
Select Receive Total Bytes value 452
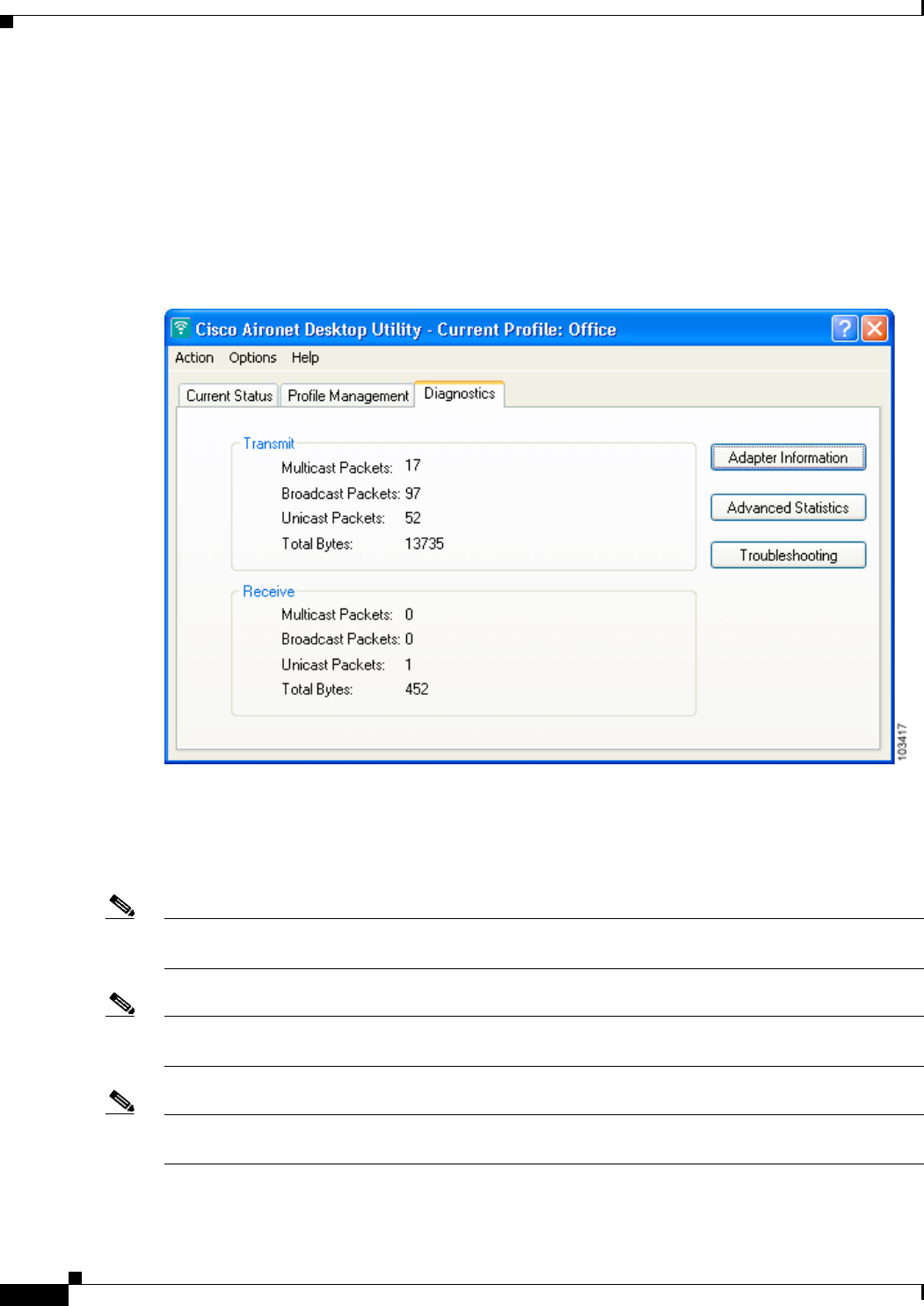[x=417, y=689]
